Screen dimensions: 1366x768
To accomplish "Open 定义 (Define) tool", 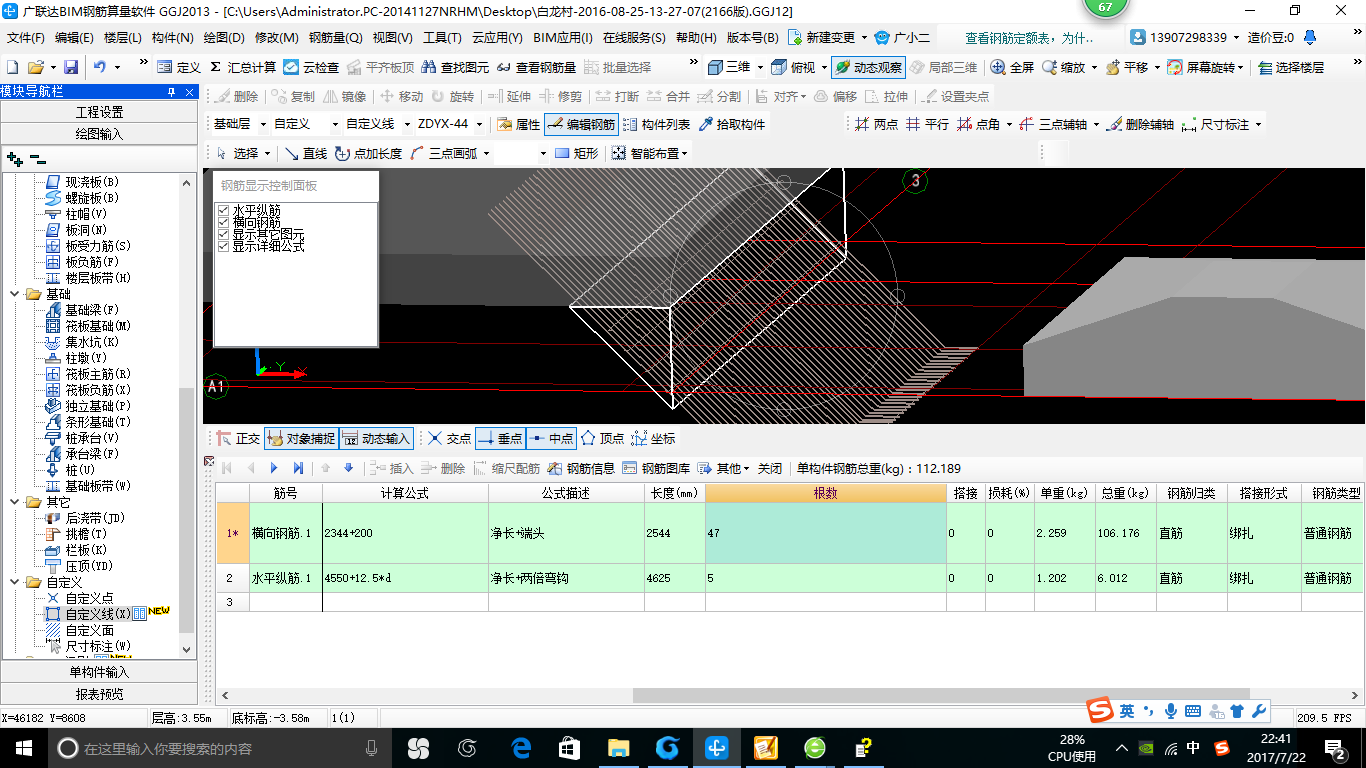I will [179, 67].
